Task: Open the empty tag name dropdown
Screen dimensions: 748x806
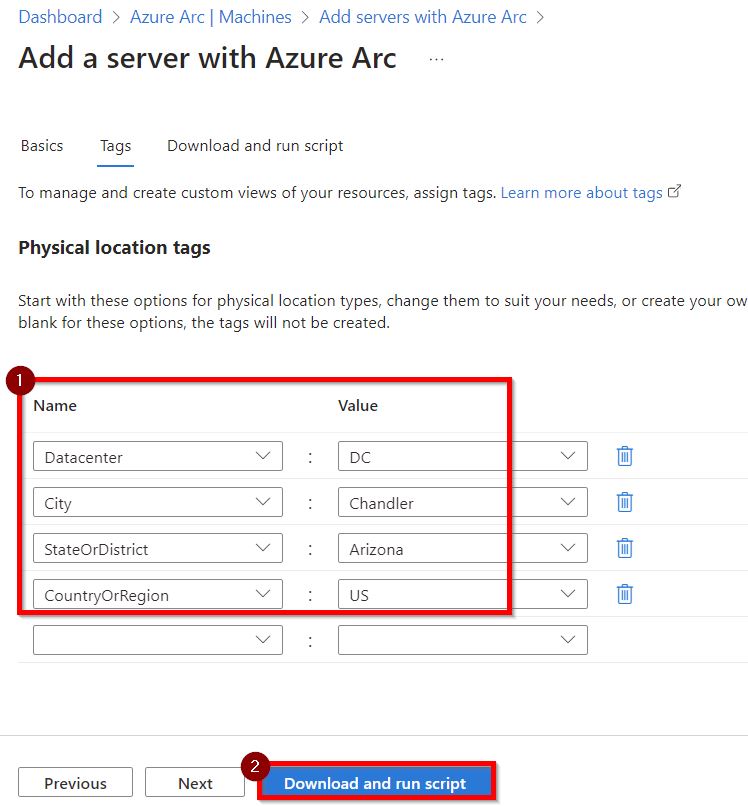Action: pos(158,640)
